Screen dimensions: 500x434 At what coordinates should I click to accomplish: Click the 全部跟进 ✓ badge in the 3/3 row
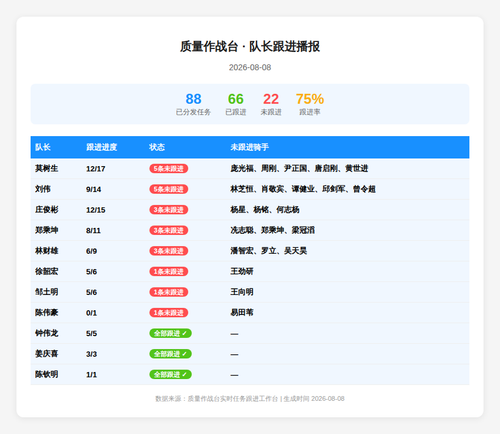[170, 354]
